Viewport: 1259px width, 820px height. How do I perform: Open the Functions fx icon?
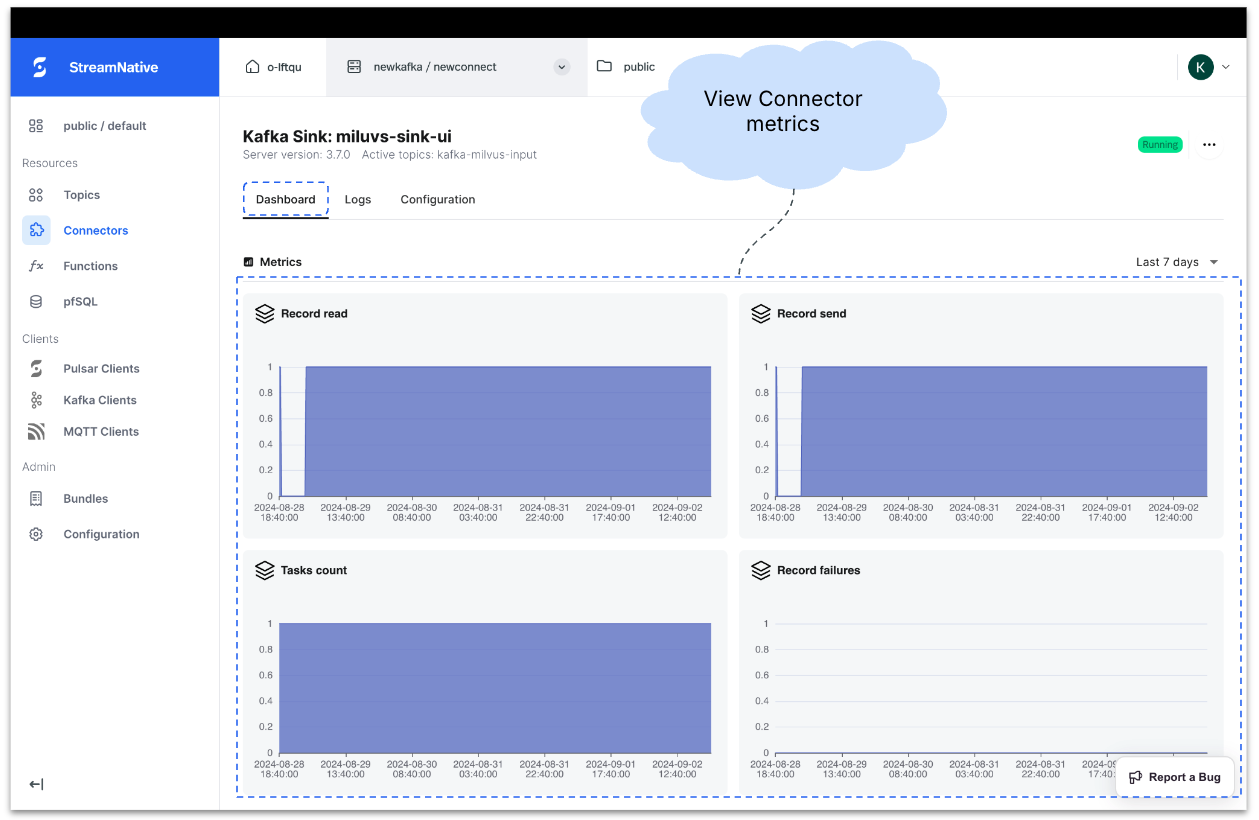(36, 266)
